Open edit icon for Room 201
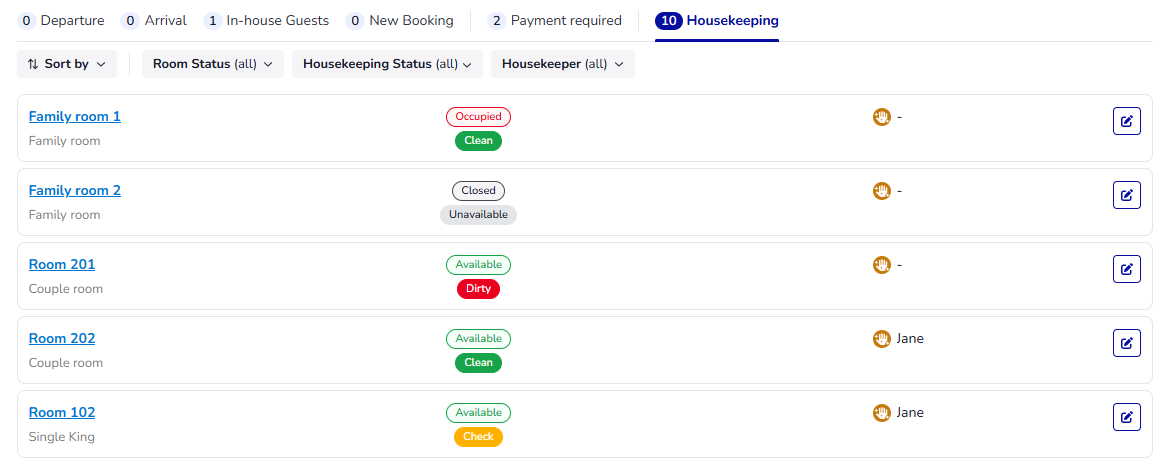Screen dimensions: 1168x470 click(1126, 269)
